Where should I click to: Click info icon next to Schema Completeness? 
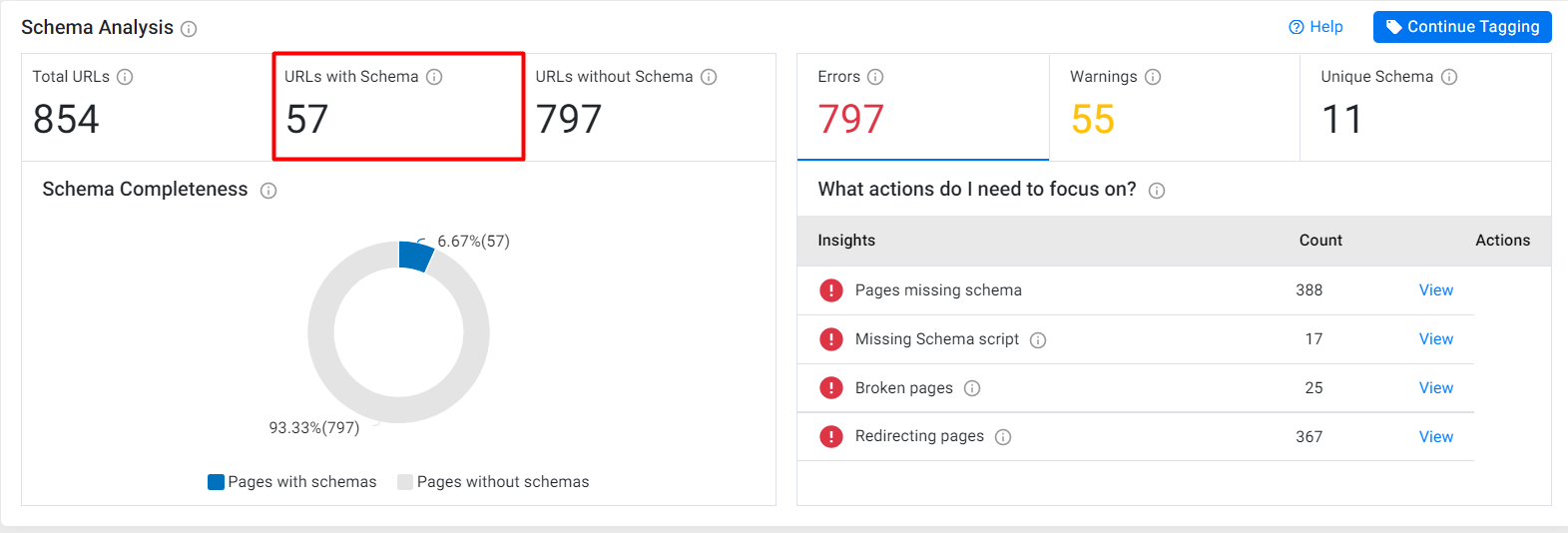(x=268, y=191)
